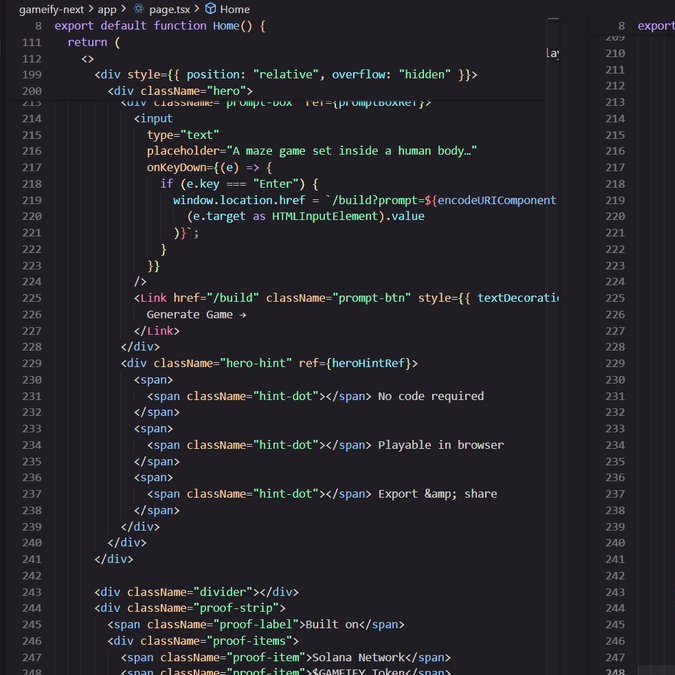Image resolution: width=675 pixels, height=675 pixels.
Task: Click div className="hero-hint" line
Action: [x=269, y=364]
